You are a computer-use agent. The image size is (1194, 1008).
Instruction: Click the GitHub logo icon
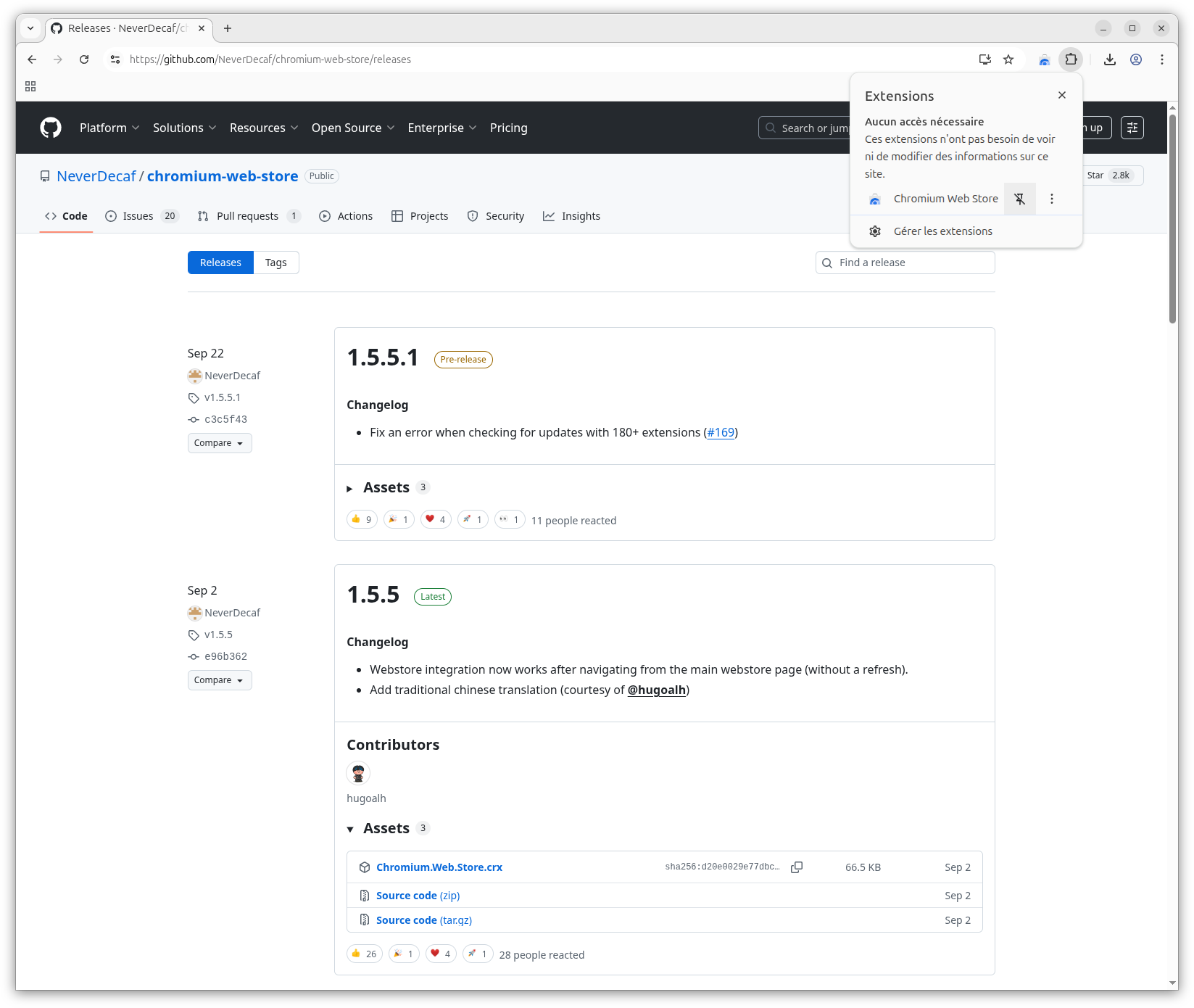point(51,128)
